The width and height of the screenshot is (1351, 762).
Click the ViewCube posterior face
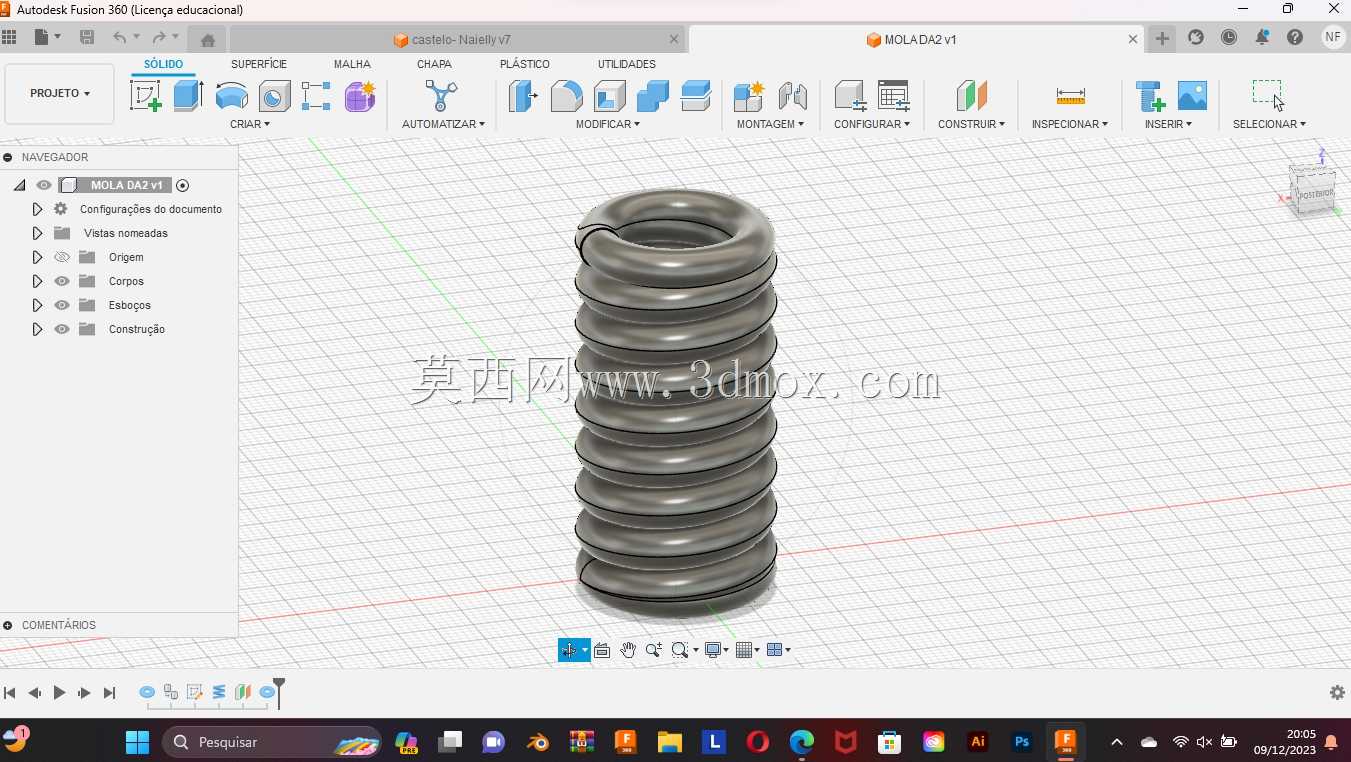coord(1316,192)
